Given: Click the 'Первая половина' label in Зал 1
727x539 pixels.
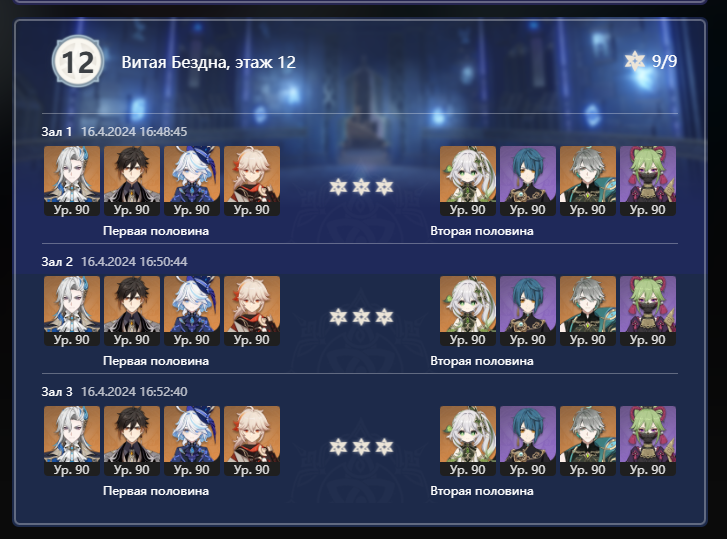Looking at the screenshot, I should 156,231.
